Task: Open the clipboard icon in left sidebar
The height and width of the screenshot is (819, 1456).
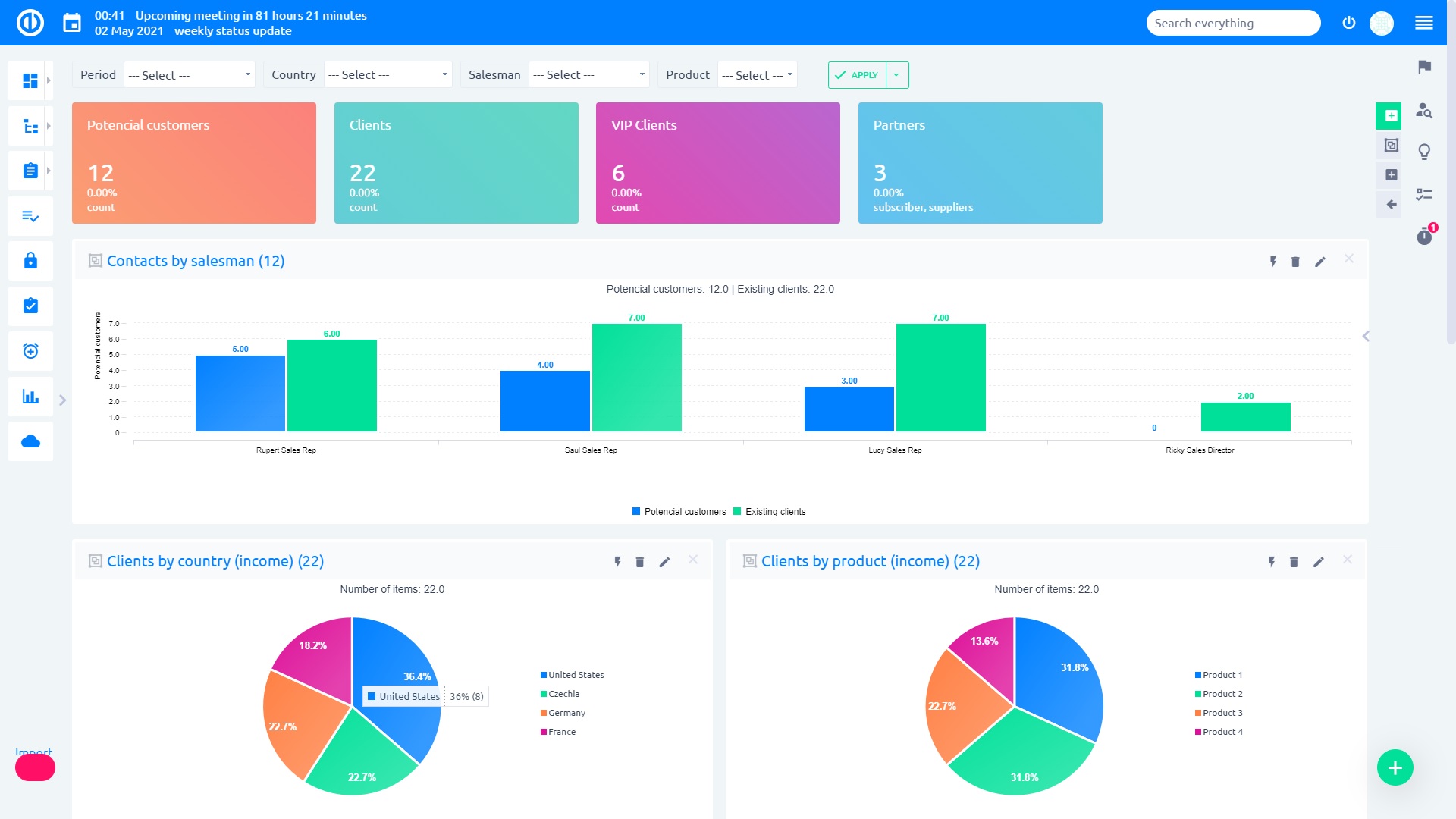Action: point(30,171)
